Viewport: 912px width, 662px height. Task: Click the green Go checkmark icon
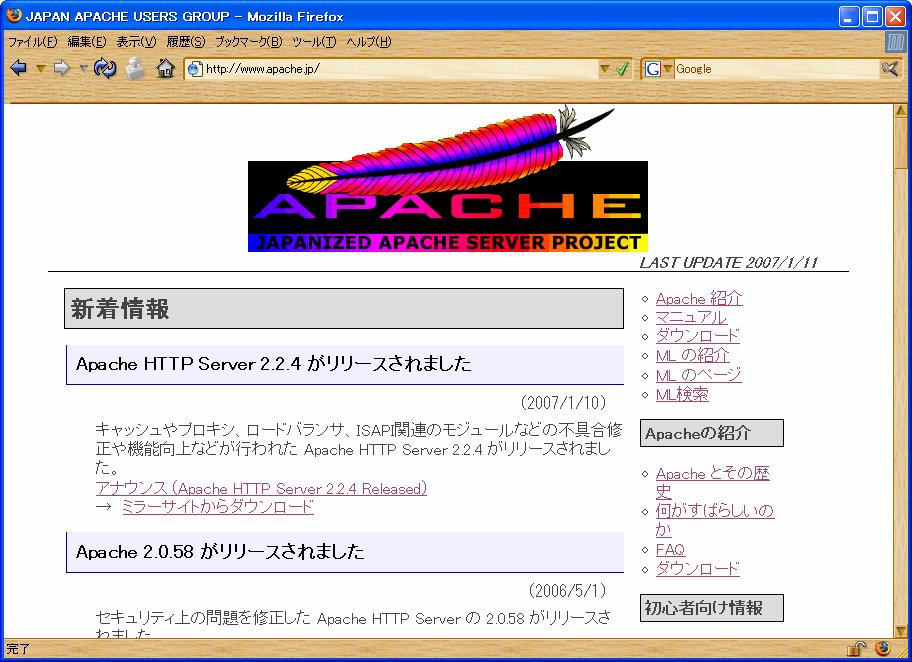[622, 69]
